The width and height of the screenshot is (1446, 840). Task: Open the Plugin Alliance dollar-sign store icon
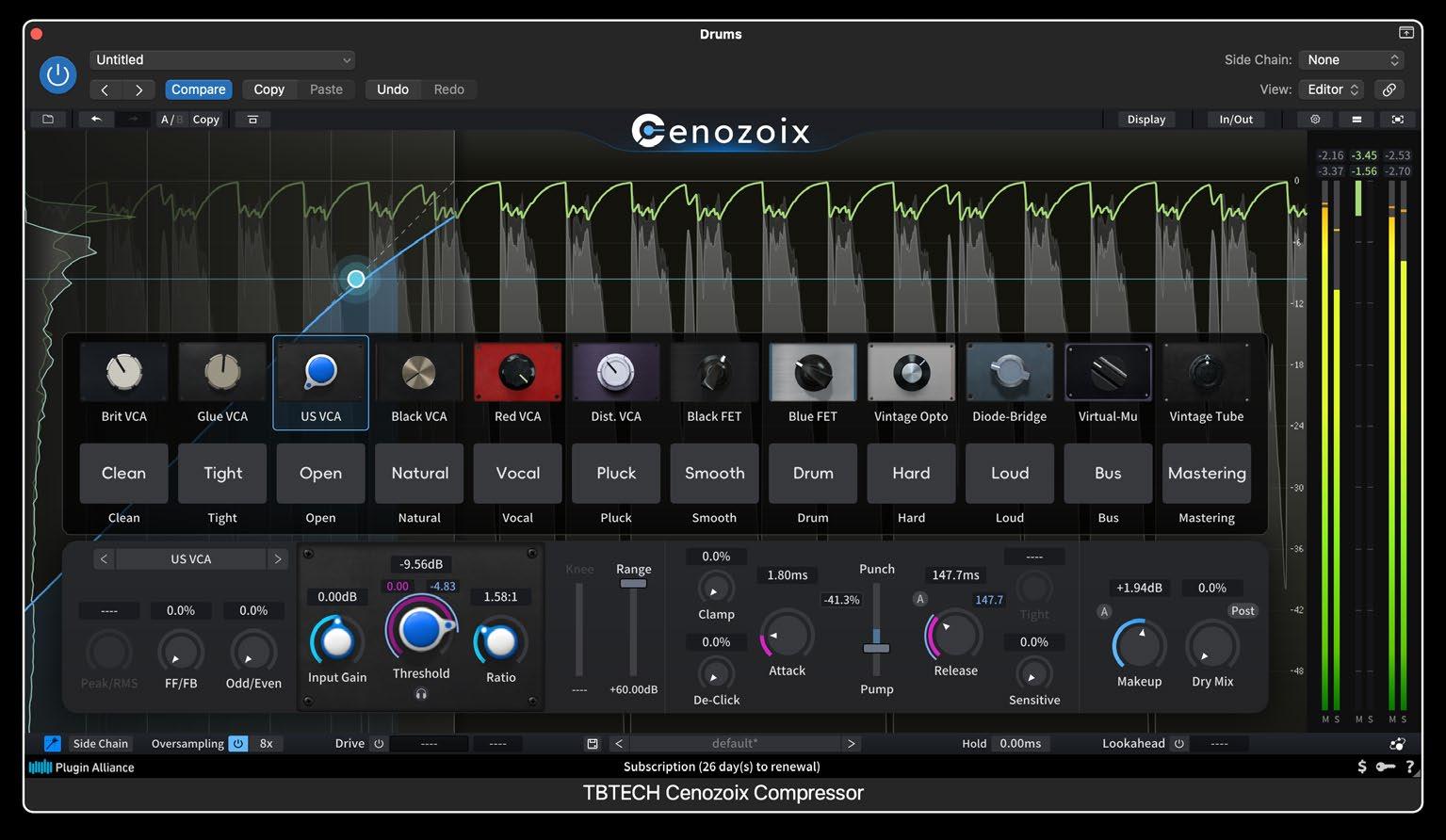click(x=1361, y=767)
